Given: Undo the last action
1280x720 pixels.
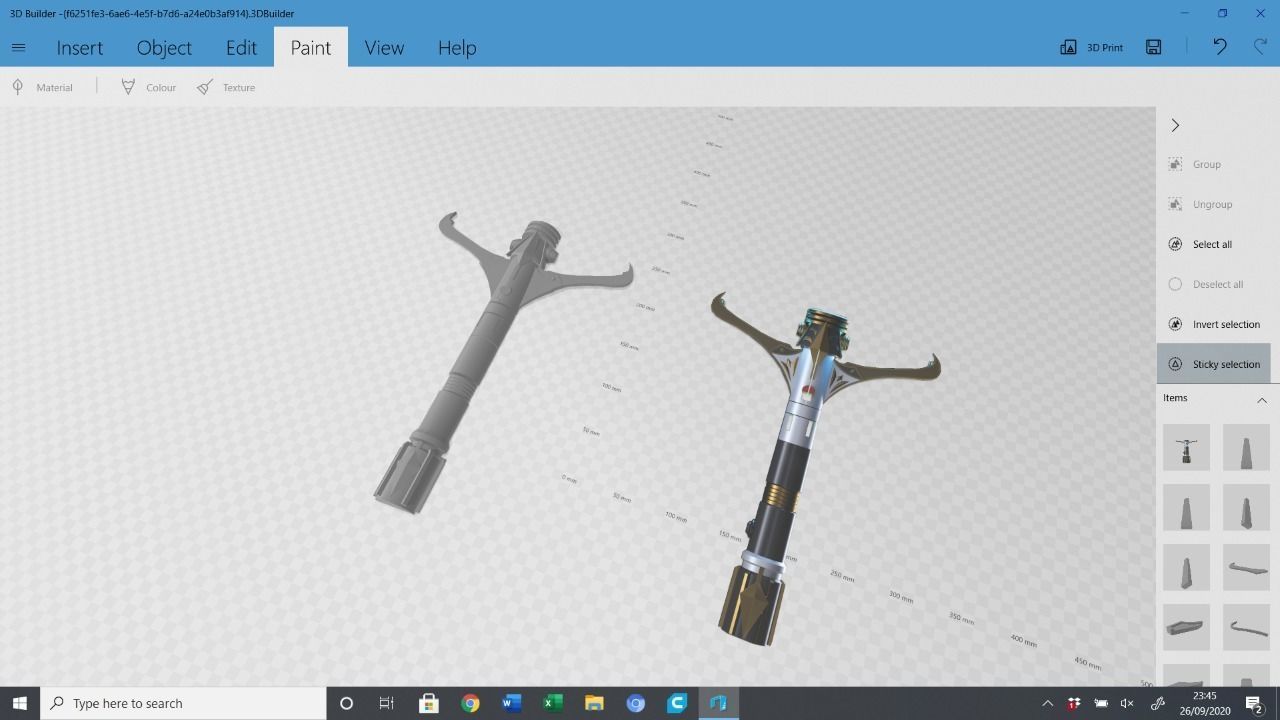Looking at the screenshot, I should (1220, 47).
